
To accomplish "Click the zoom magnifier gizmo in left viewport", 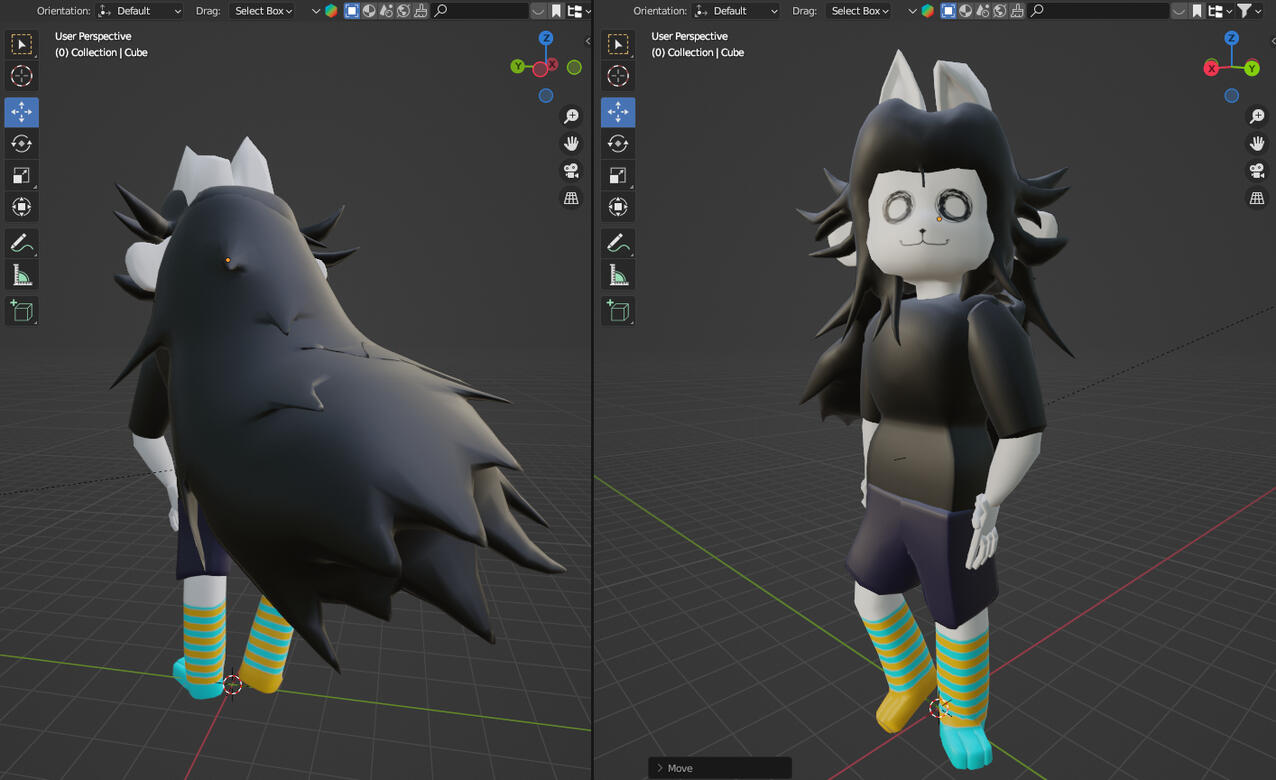I will click(x=571, y=117).
